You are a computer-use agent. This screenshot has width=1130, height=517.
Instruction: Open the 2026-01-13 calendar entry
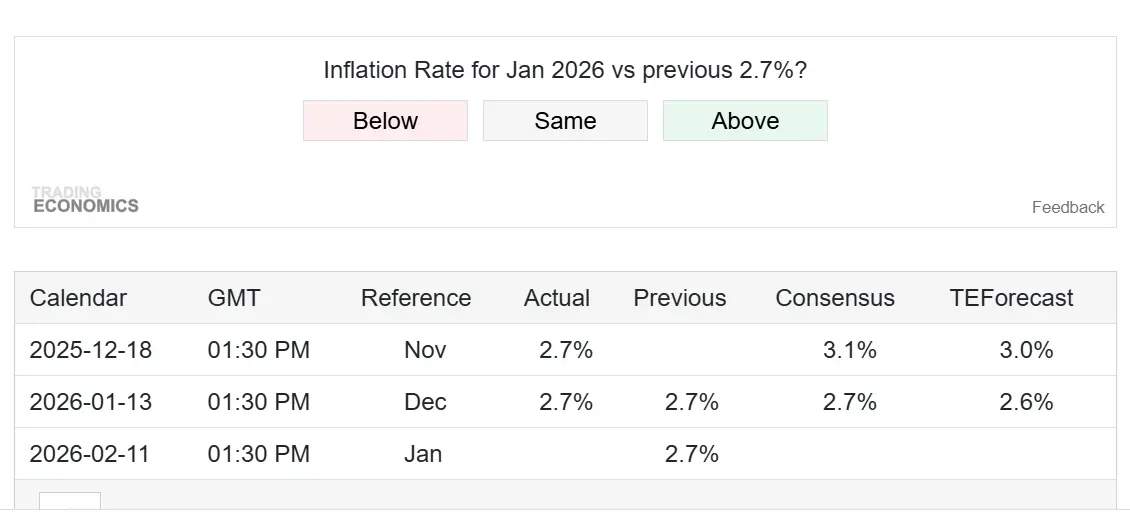(90, 402)
